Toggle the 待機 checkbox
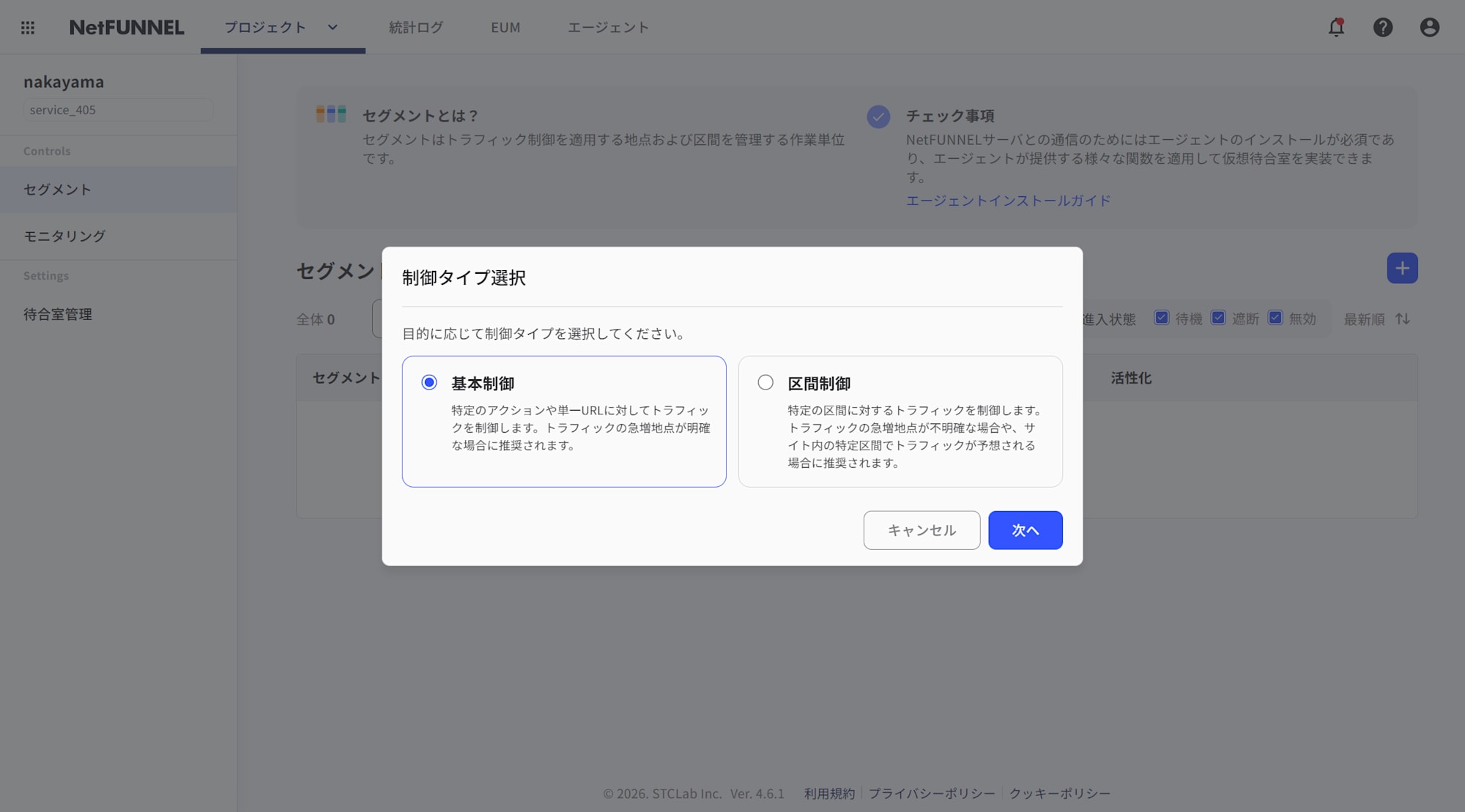This screenshot has width=1465, height=812. pyautogui.click(x=1161, y=318)
